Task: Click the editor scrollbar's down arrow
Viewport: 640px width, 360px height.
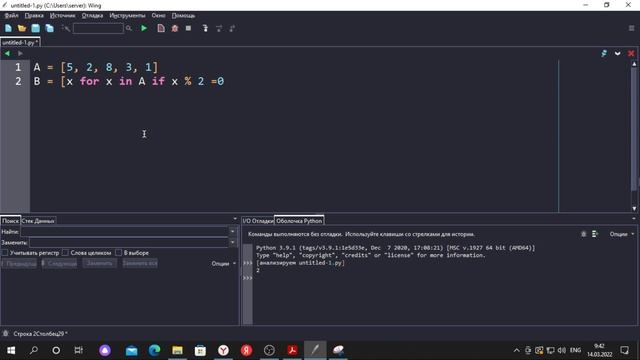Action: click(x=634, y=209)
